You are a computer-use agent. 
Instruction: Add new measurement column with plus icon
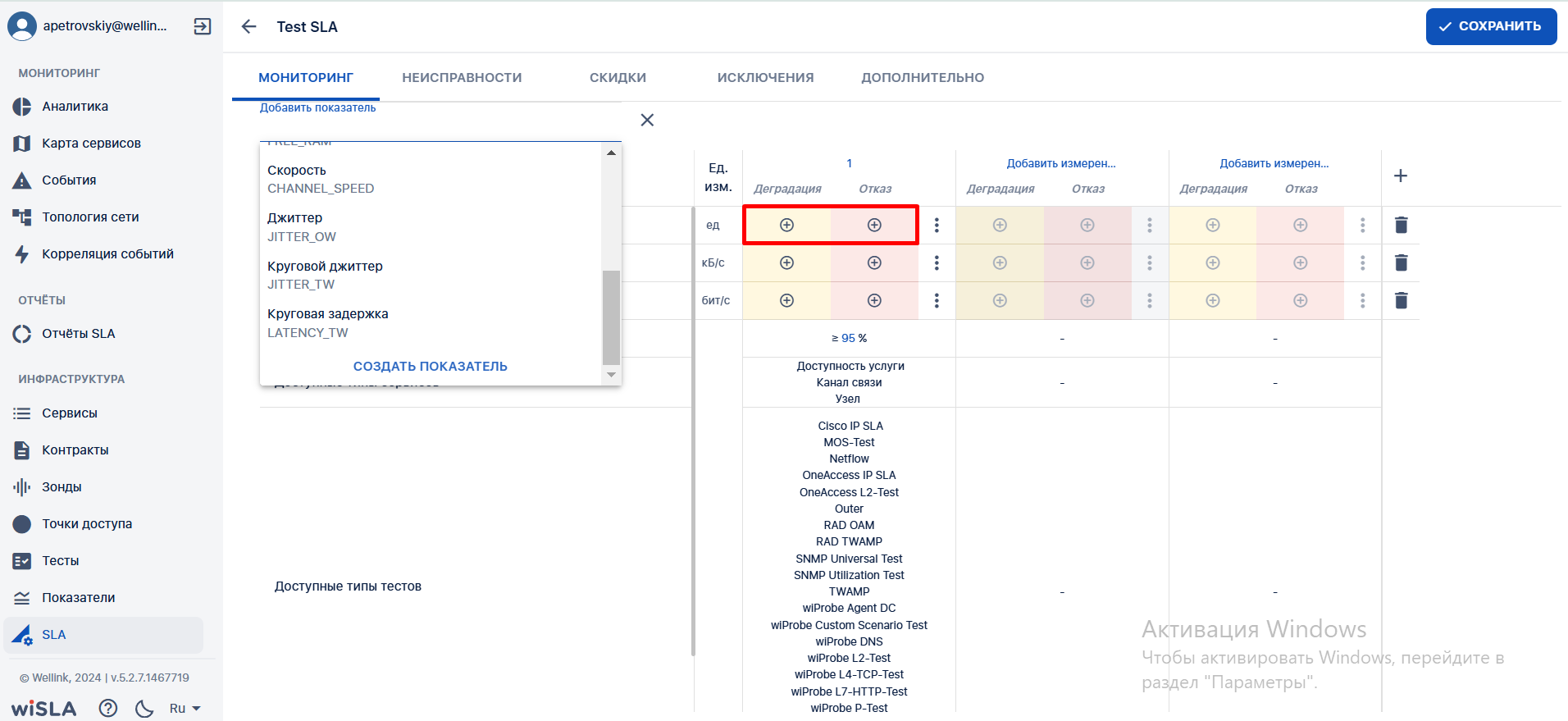pyautogui.click(x=1401, y=176)
